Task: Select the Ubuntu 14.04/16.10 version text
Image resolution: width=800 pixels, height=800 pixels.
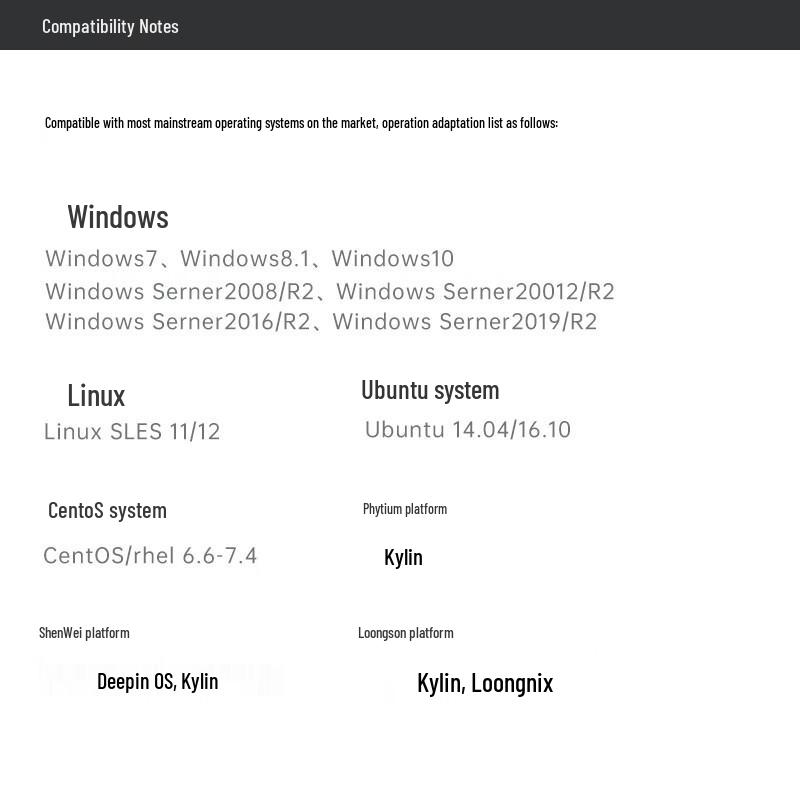Action: click(x=467, y=430)
